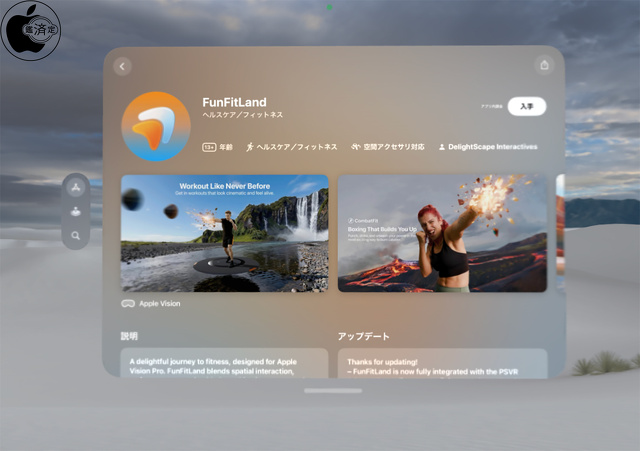
Task: Tap アプリ内課金 note beside the get button
Action: coord(491,107)
